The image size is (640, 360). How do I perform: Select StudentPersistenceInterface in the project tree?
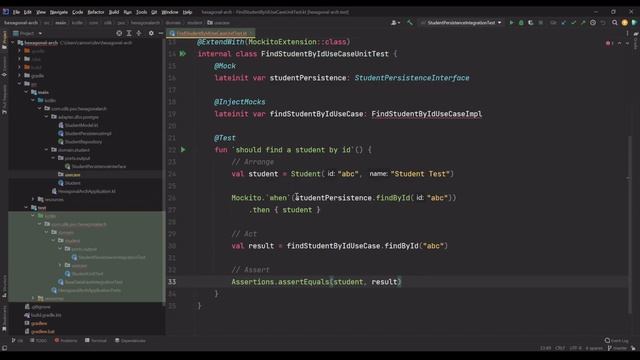(x=98, y=167)
